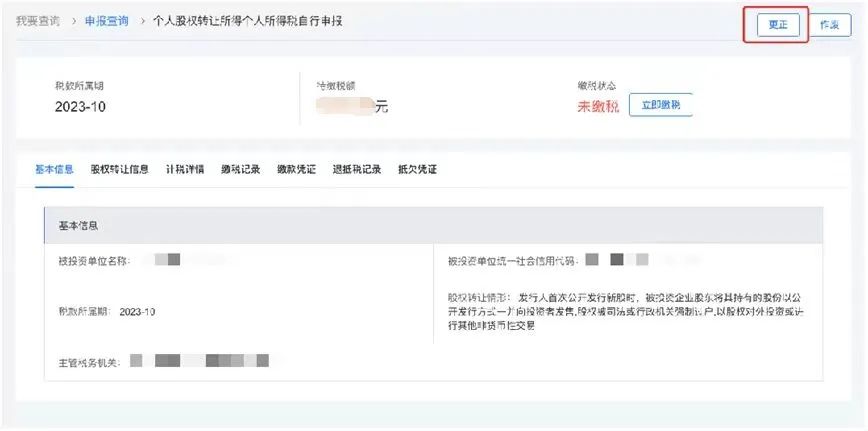This screenshot has height=431, width=868.
Task: Open the 缴款凭证 tab
Action: 297,170
